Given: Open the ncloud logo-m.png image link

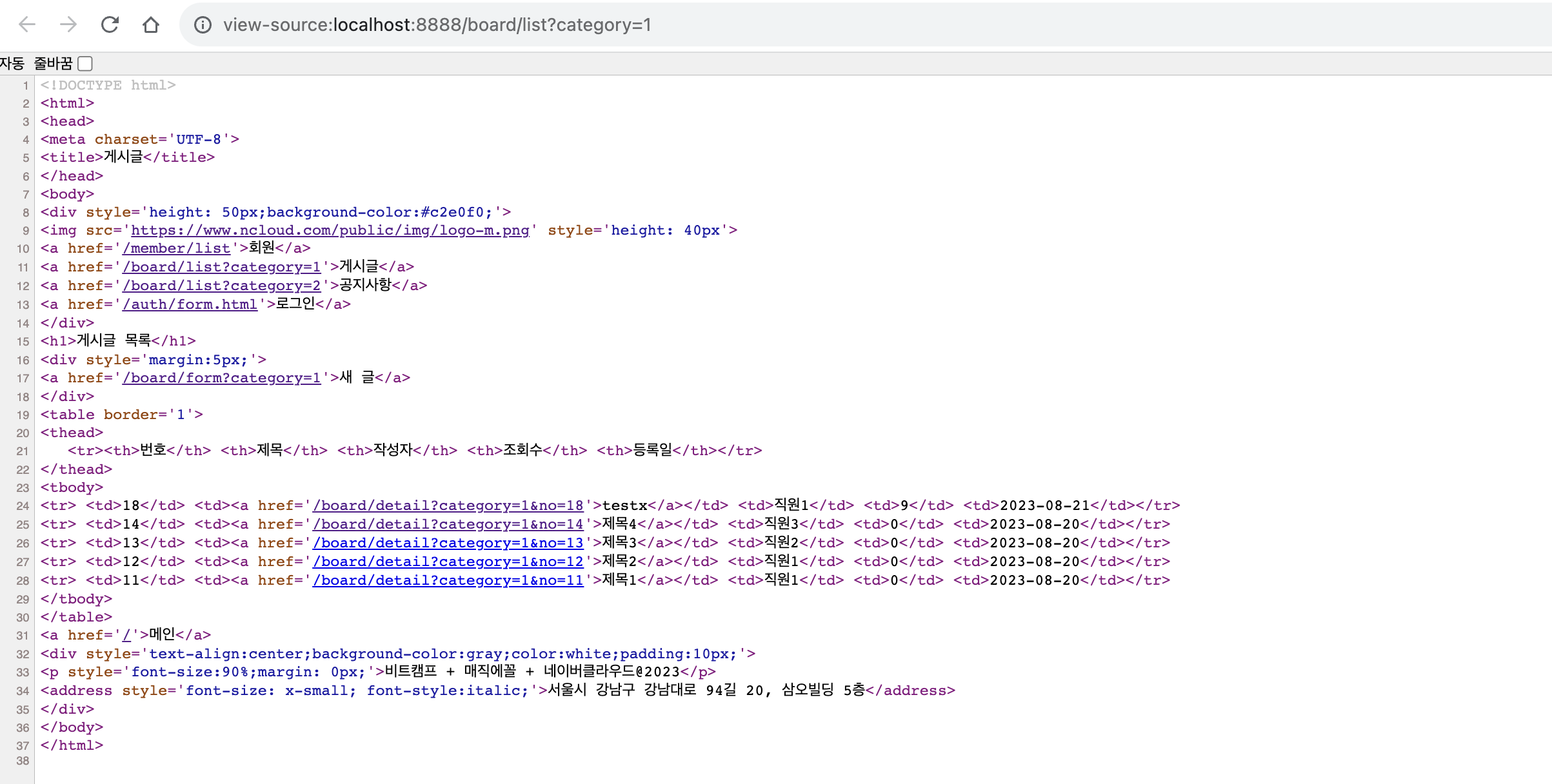Looking at the screenshot, I should point(330,230).
